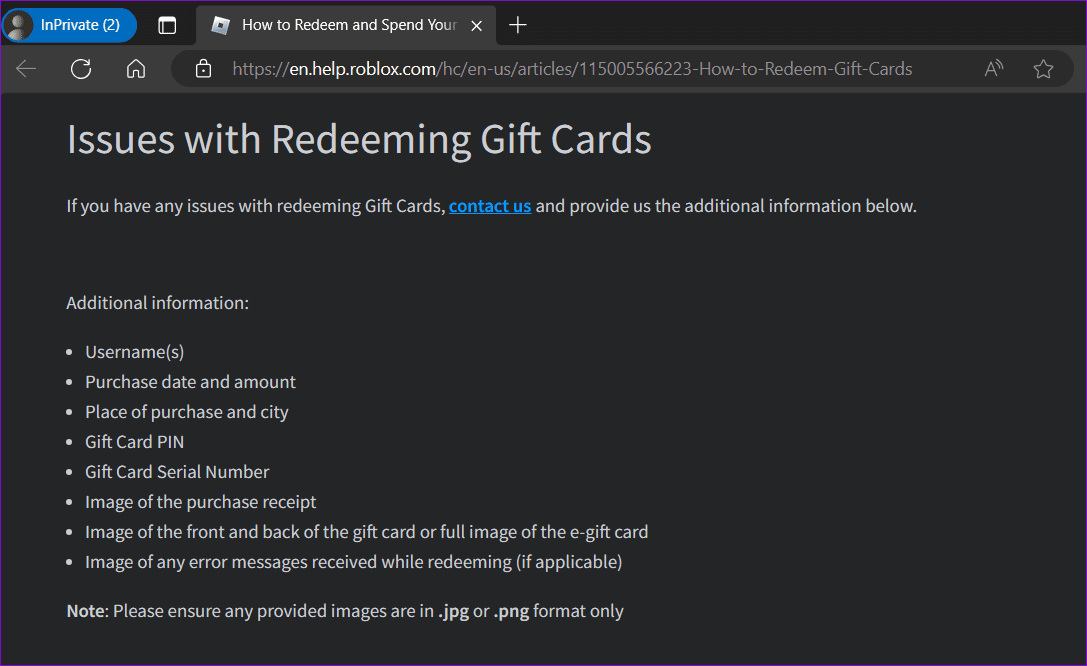Click the Additional information: text
The width and height of the screenshot is (1087, 666).
click(157, 303)
